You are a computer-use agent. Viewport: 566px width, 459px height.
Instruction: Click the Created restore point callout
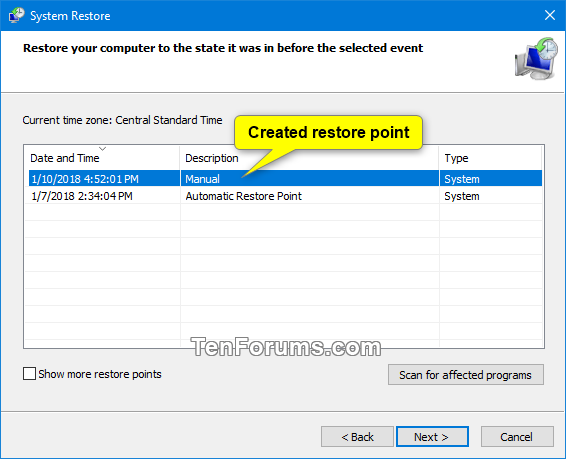[x=328, y=132]
